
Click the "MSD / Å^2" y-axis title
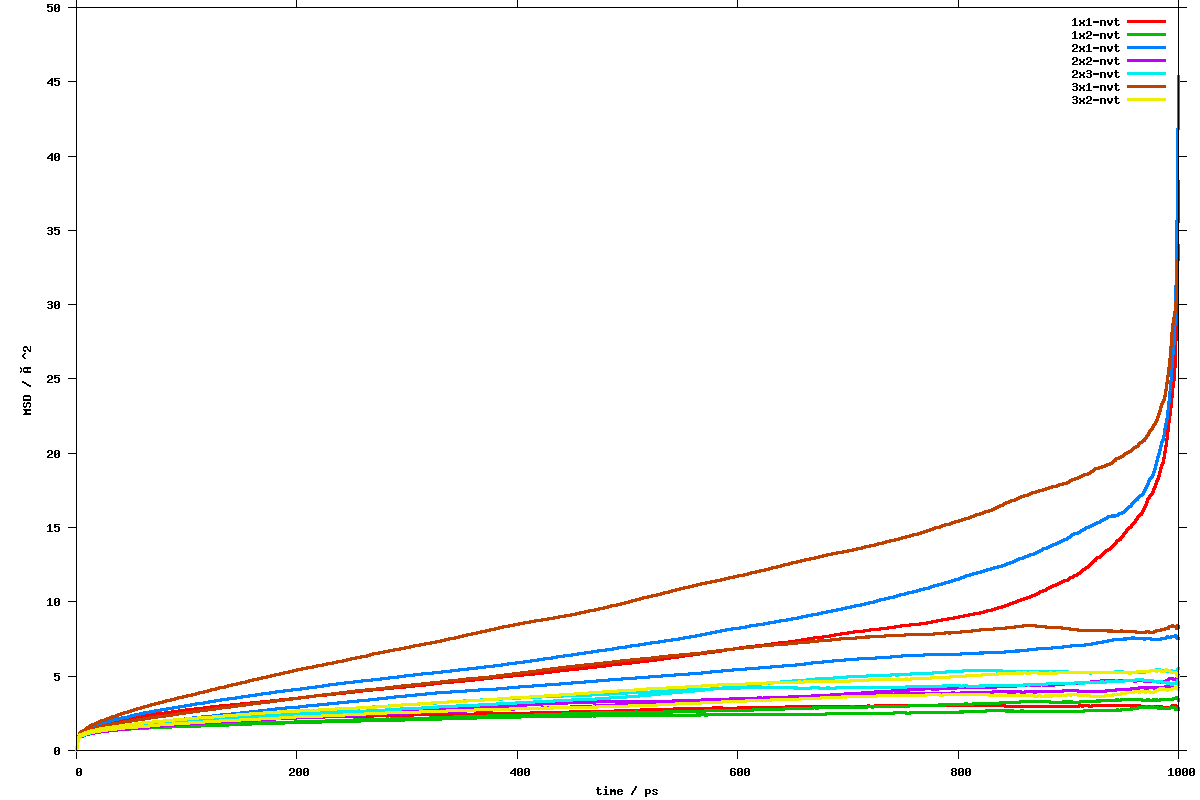click(x=28, y=377)
